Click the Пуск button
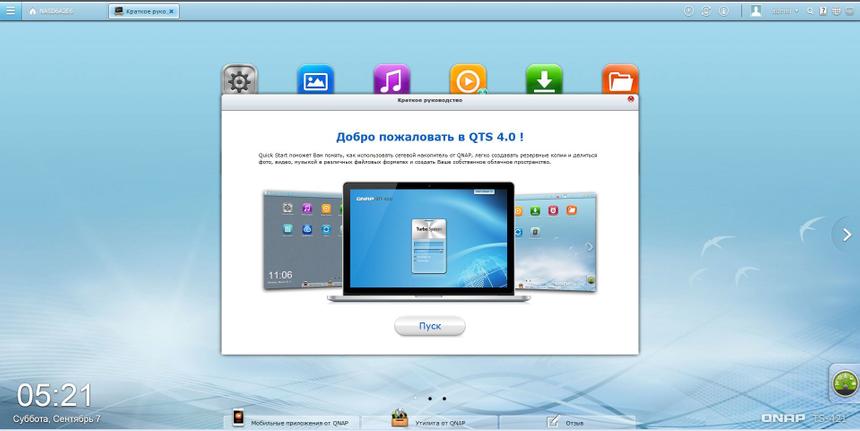Screen dimensions: 860x431 429,326
